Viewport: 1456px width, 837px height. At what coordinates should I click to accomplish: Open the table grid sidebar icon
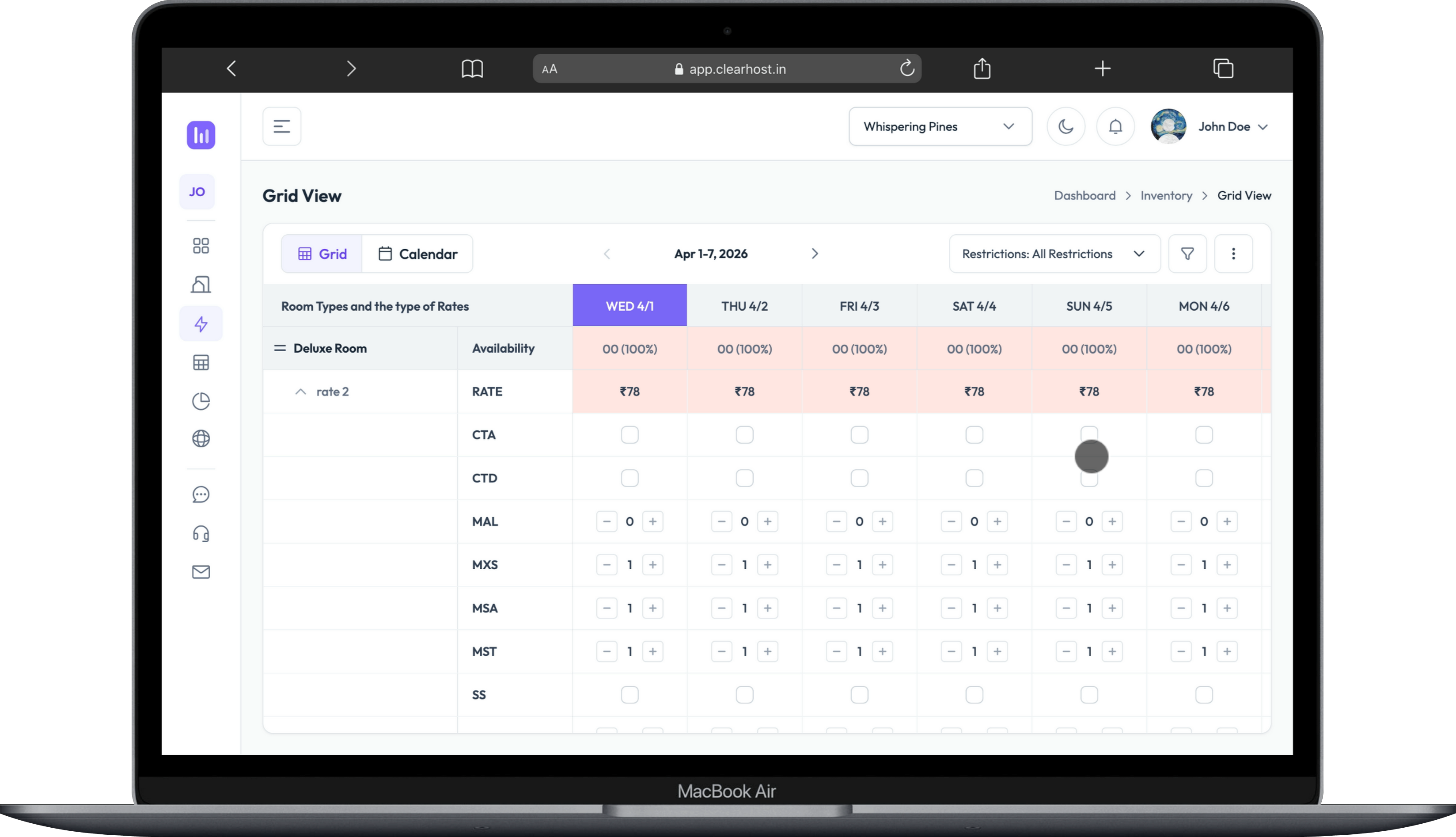coord(201,363)
